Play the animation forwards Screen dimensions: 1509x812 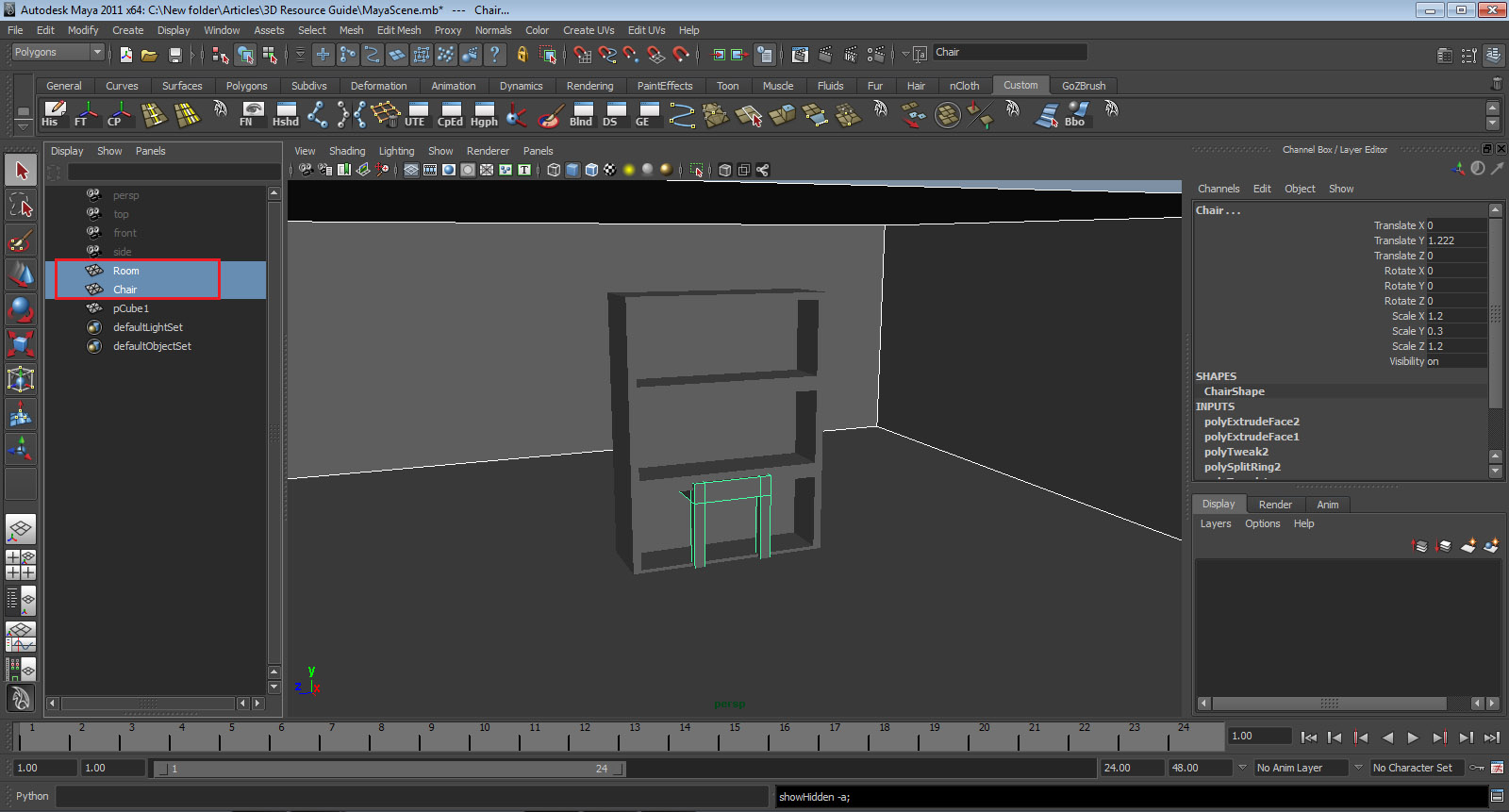[x=1413, y=737]
